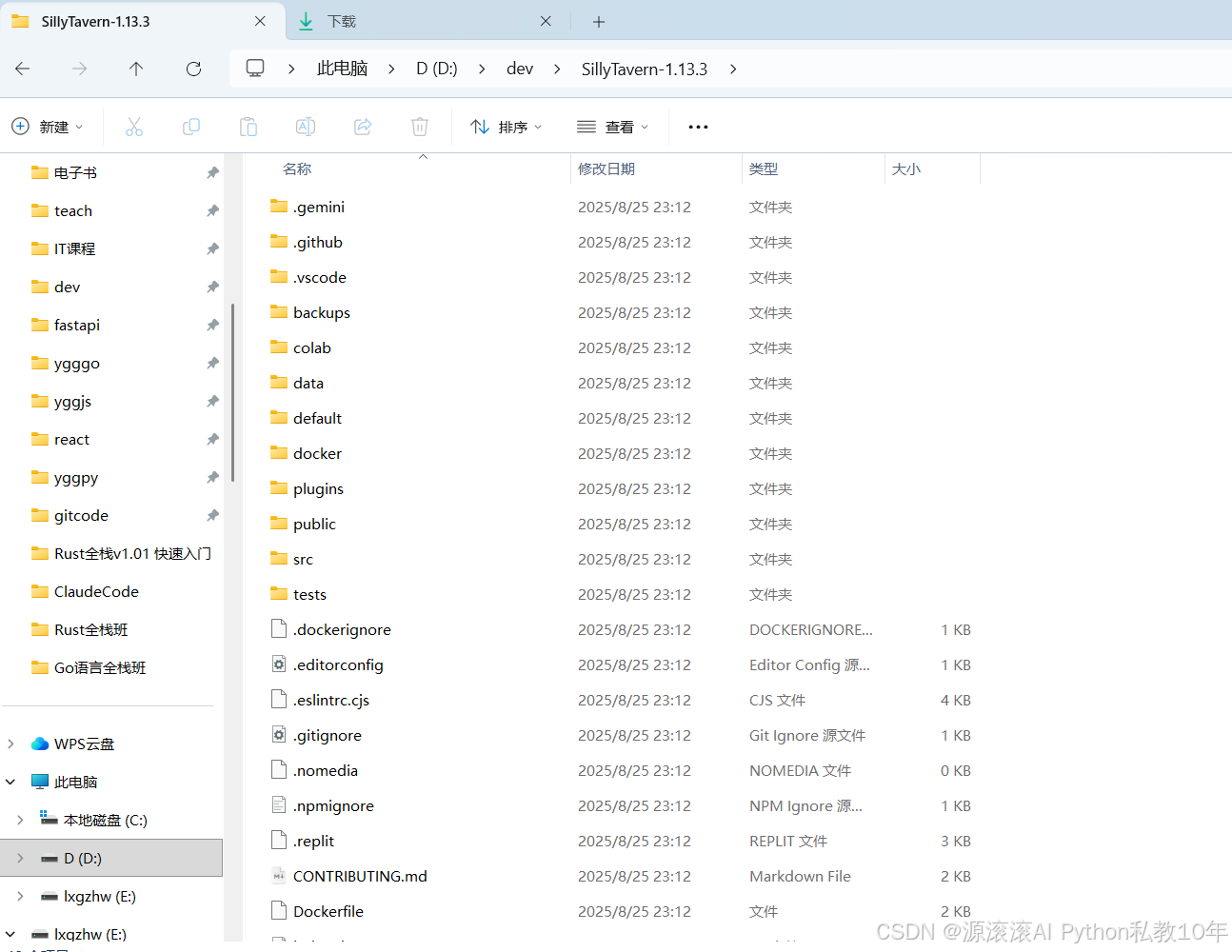1232x952 pixels.
Task: Select ClaudeCode folder in sidebar
Action: (x=96, y=591)
